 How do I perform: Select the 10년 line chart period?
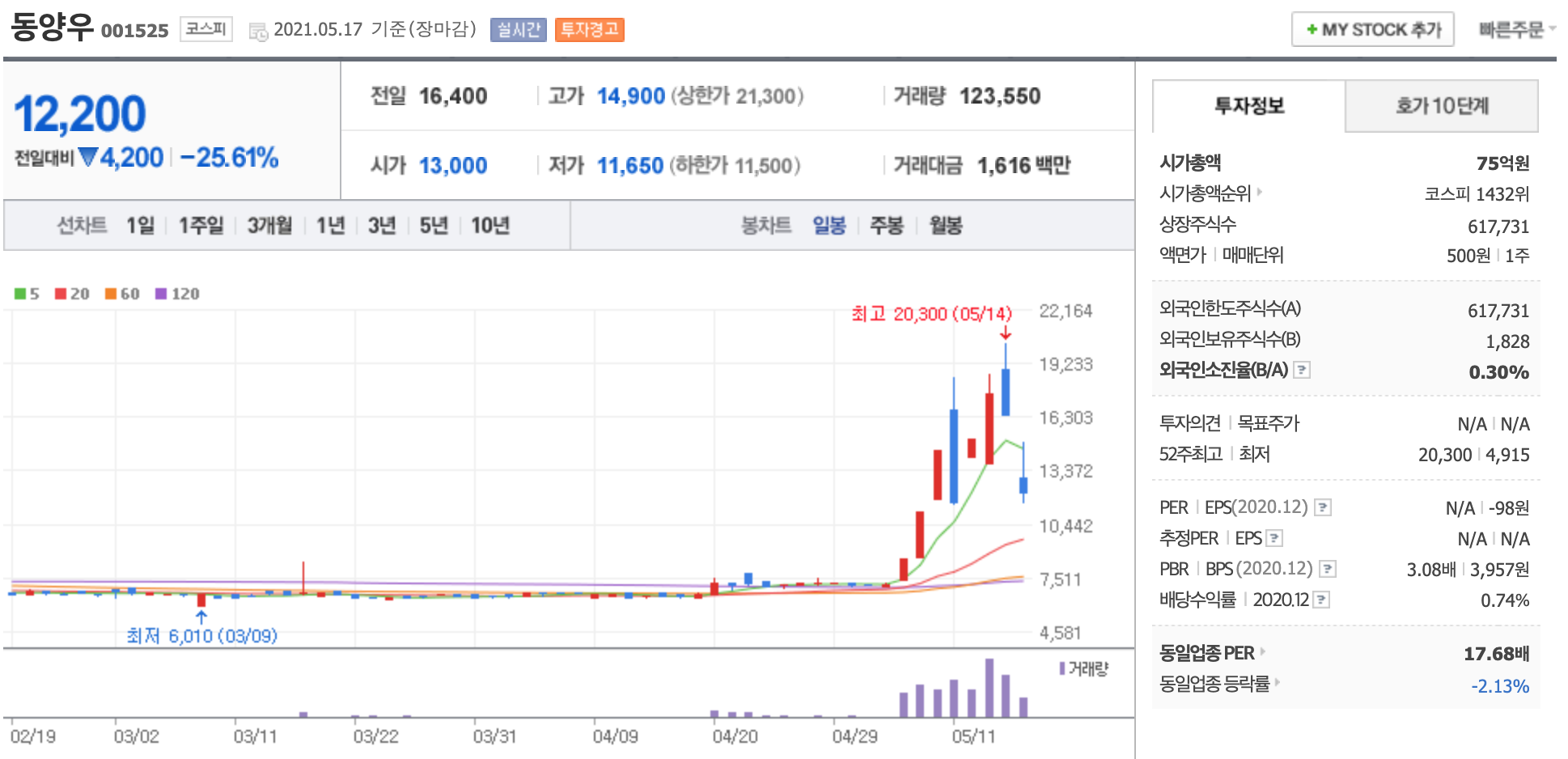490,225
